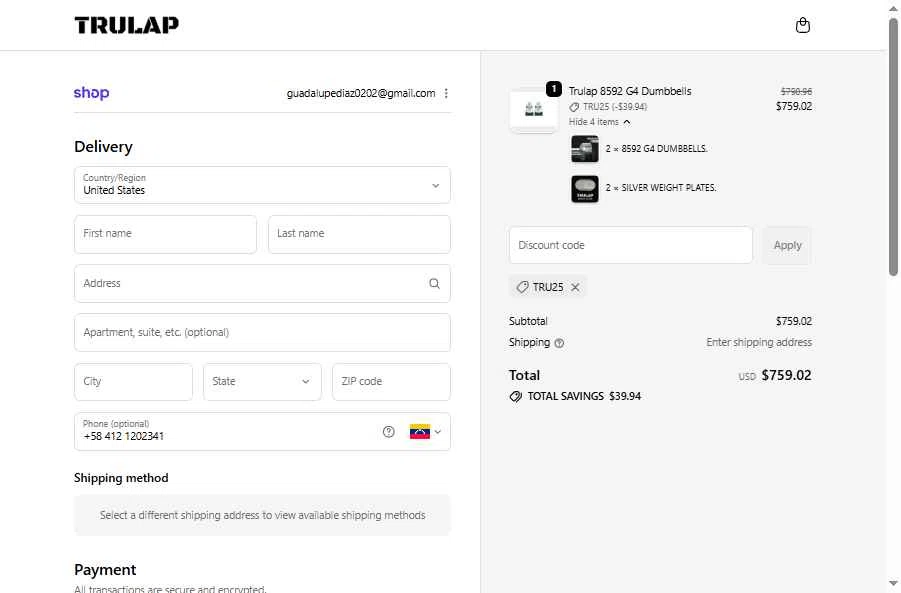Click the shipping methods notice box
Screen dimensions: 901x593
[x=262, y=515]
